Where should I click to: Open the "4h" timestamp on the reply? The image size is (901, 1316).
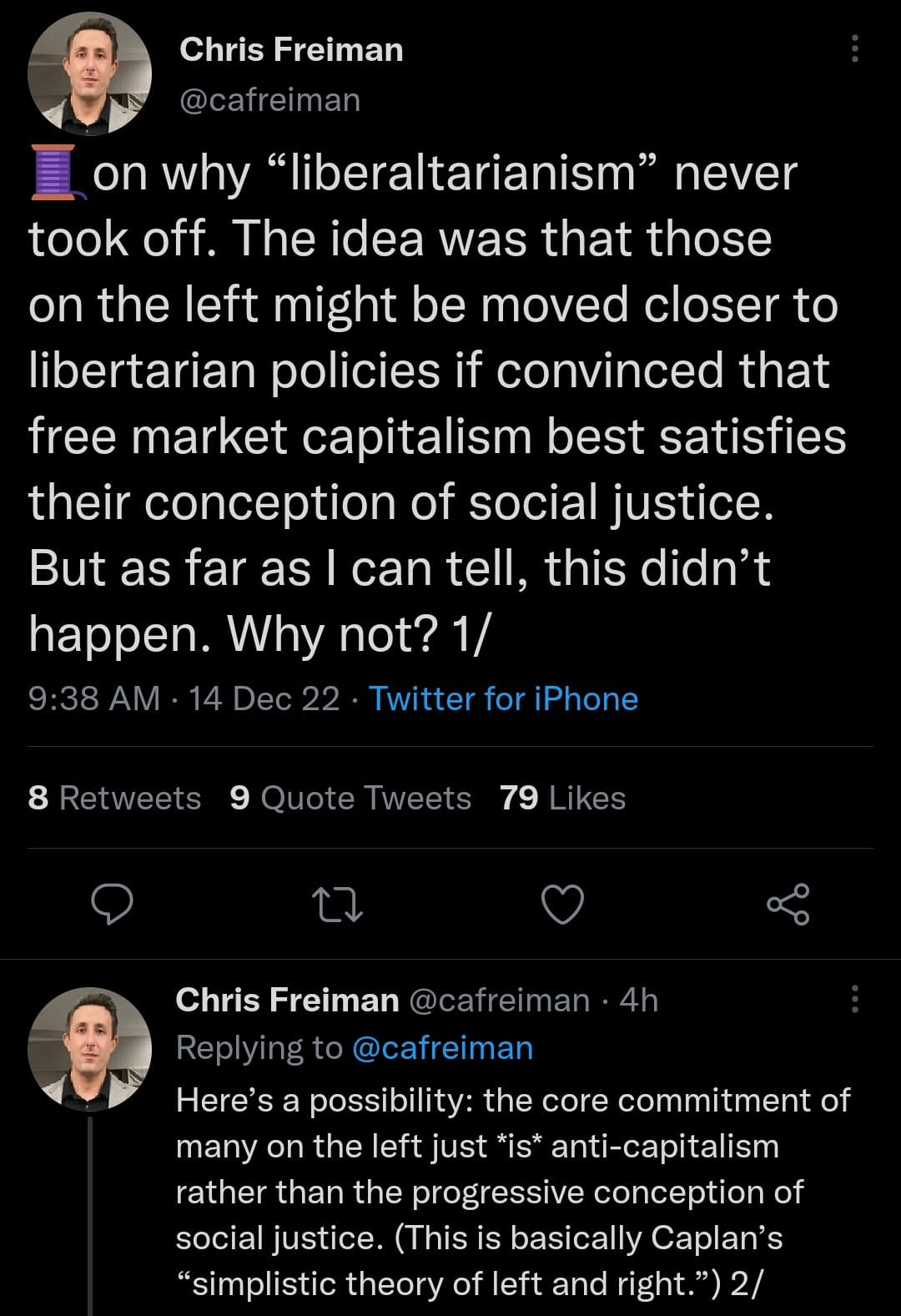pyautogui.click(x=639, y=1000)
